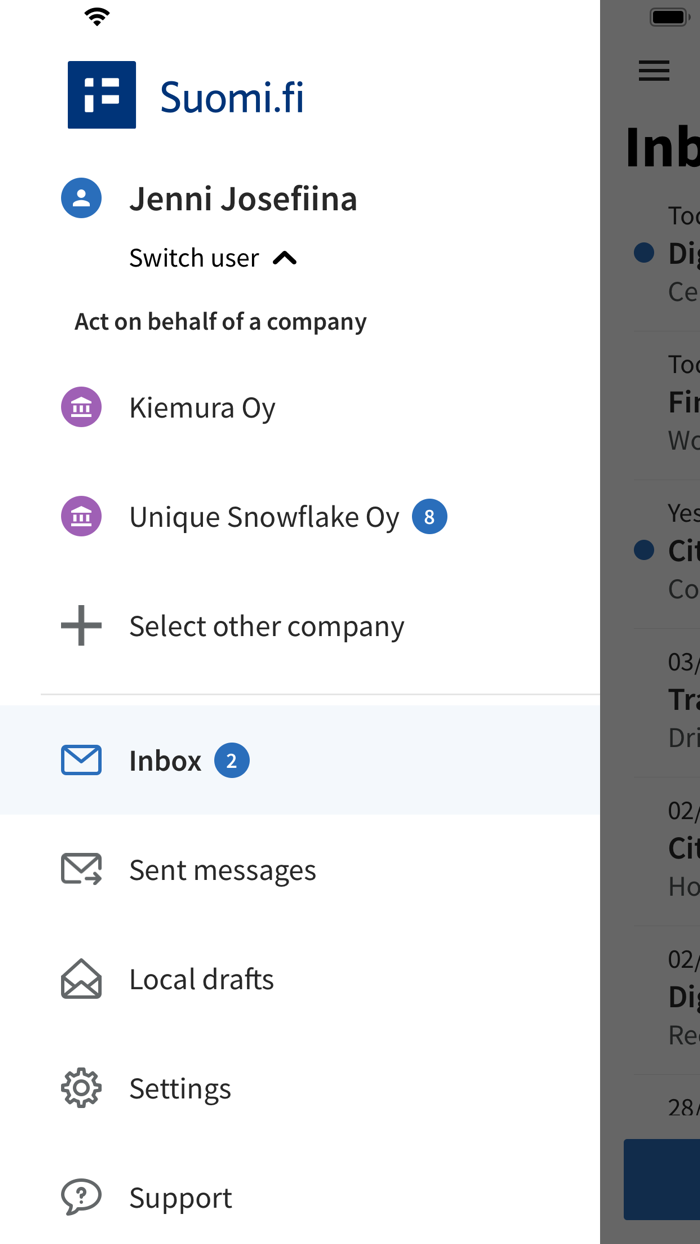
Task: Select the Inbox menu item
Action: pyautogui.click(x=164, y=760)
